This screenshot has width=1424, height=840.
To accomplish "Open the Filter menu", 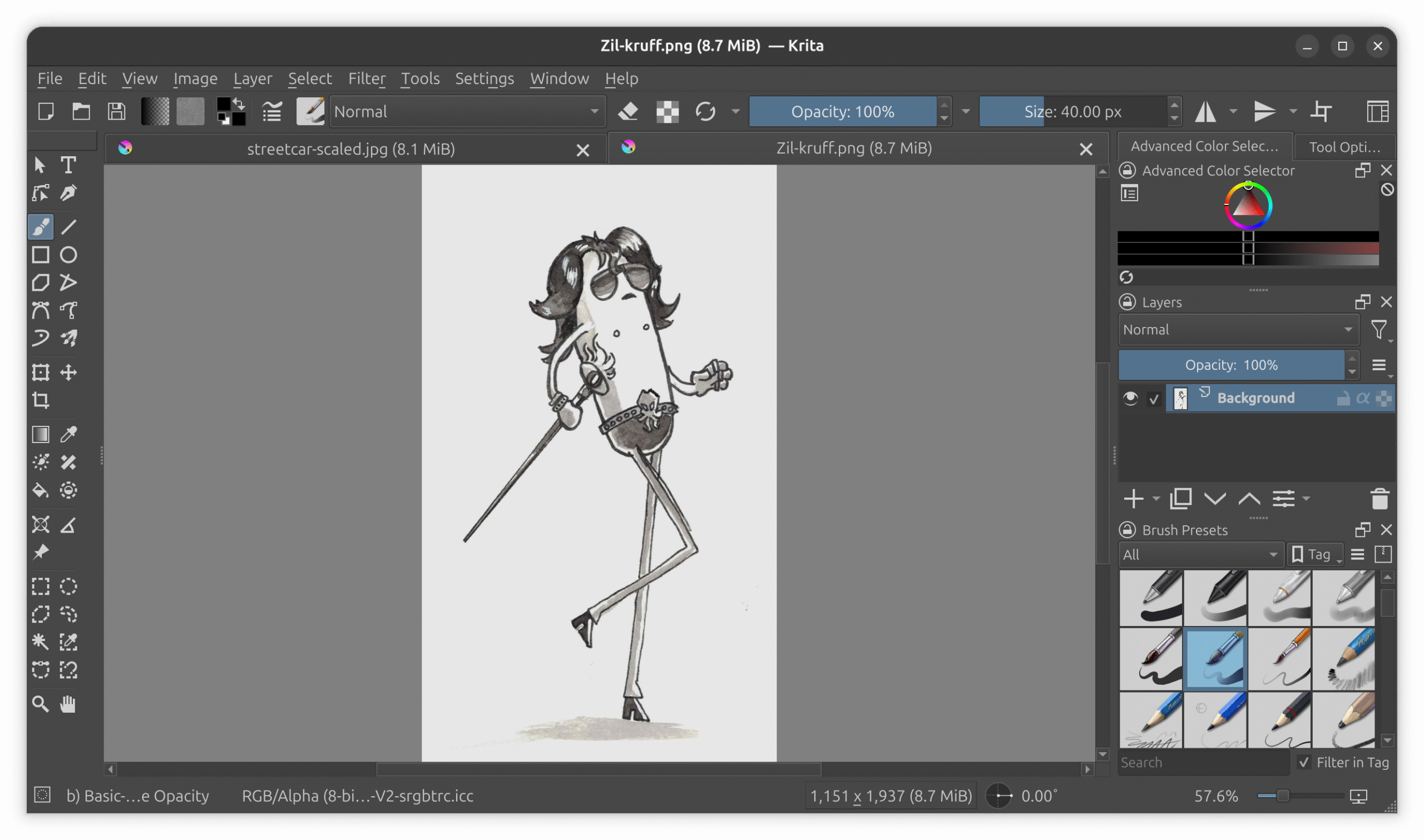I will click(x=367, y=78).
